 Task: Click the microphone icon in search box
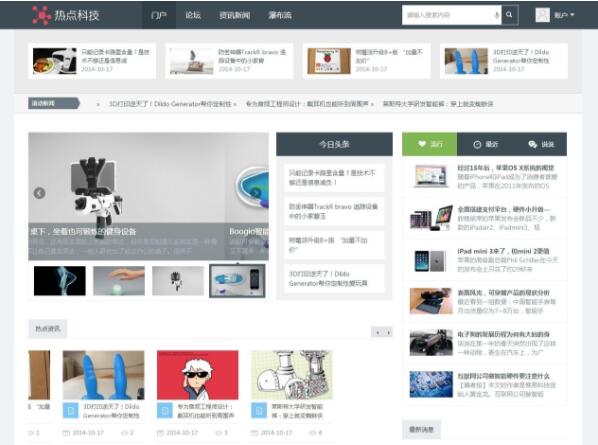click(497, 15)
